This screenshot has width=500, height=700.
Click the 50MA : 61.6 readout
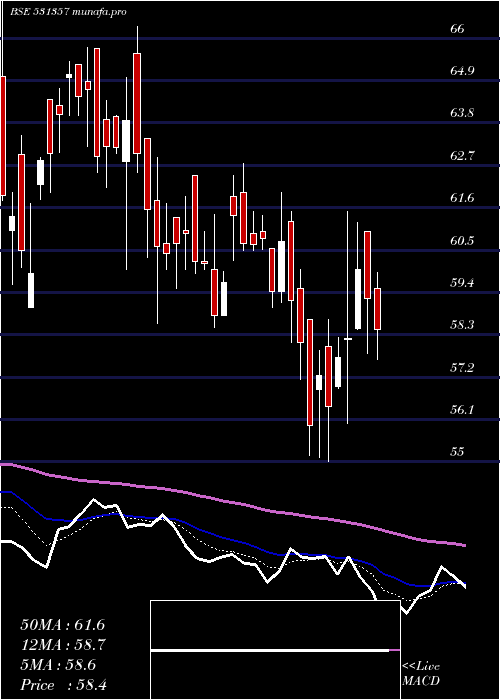click(62, 625)
